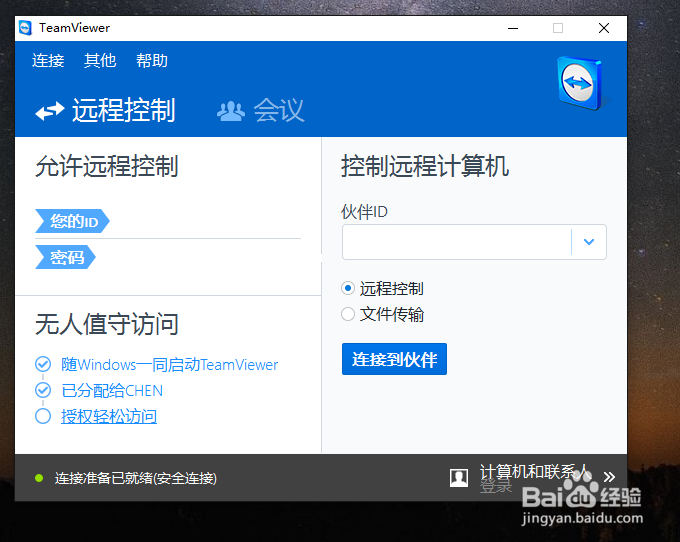Screen dimensions: 680x542
Task: Close the TeamViewer window
Action: (x=604, y=28)
